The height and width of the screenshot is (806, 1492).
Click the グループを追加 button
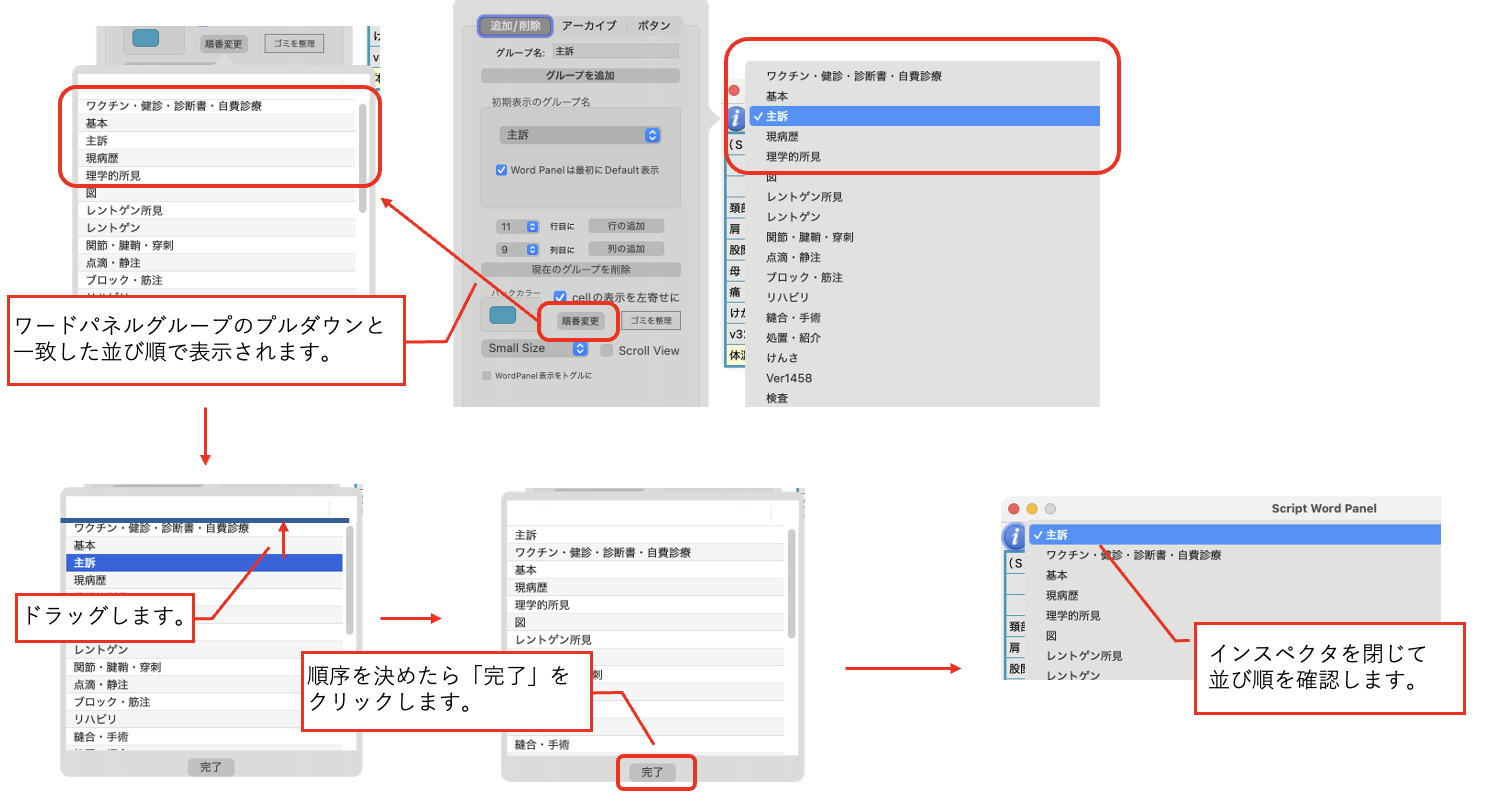tap(580, 76)
